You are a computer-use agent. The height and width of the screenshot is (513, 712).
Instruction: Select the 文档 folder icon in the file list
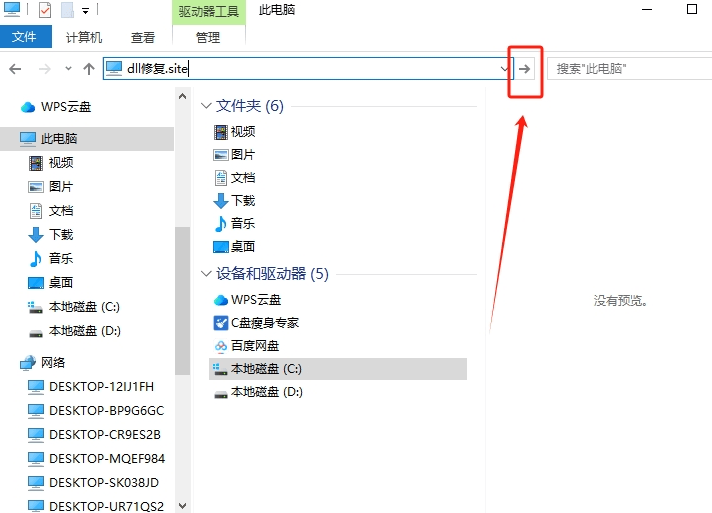tap(221, 178)
